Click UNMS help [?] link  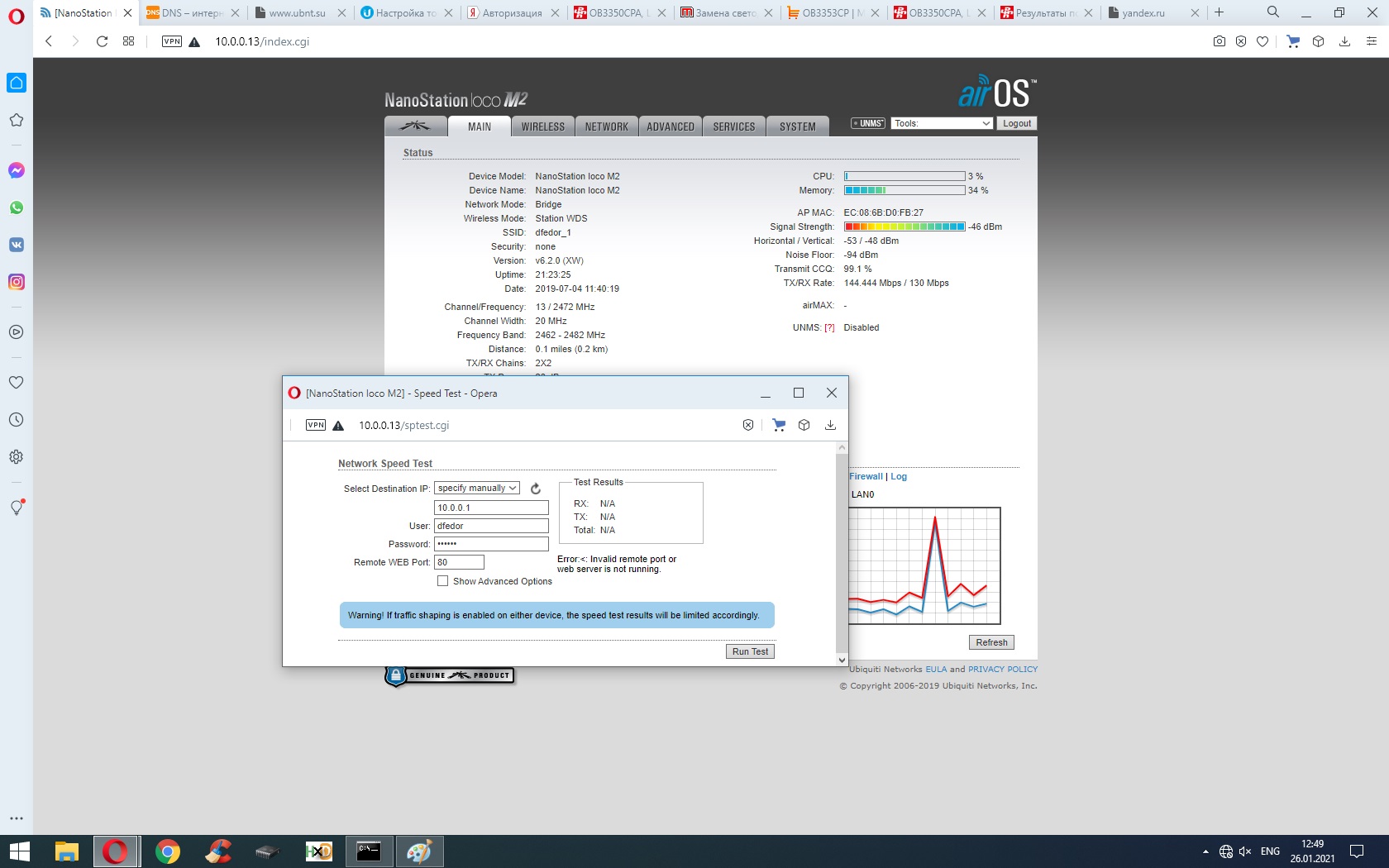829,328
